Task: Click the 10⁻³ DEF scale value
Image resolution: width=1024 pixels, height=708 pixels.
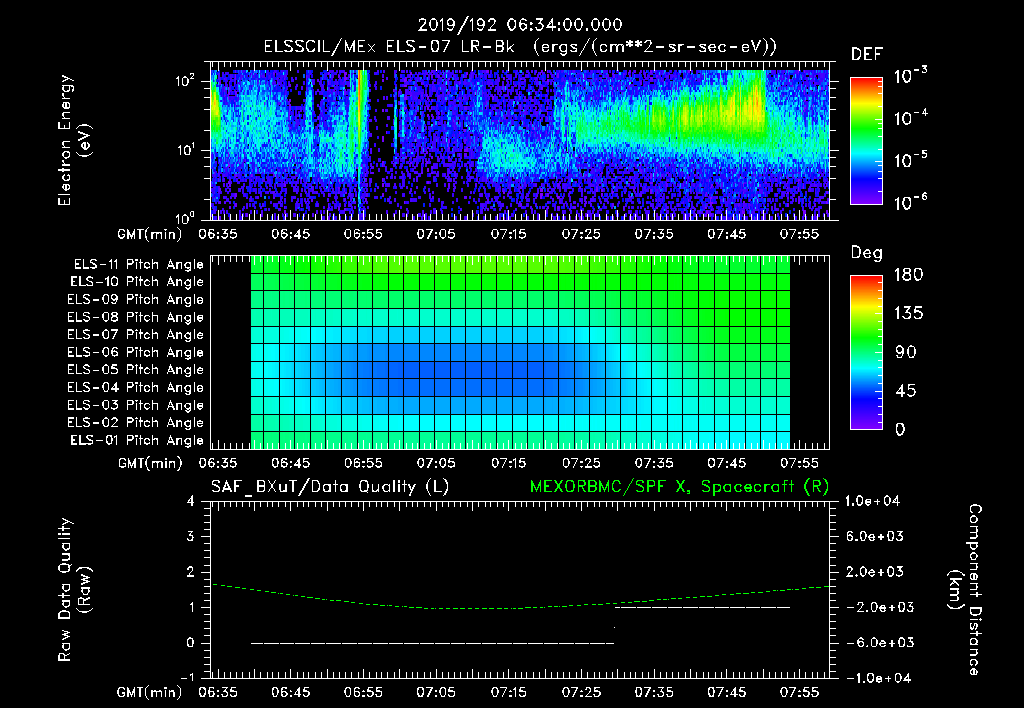Action: 910,76
